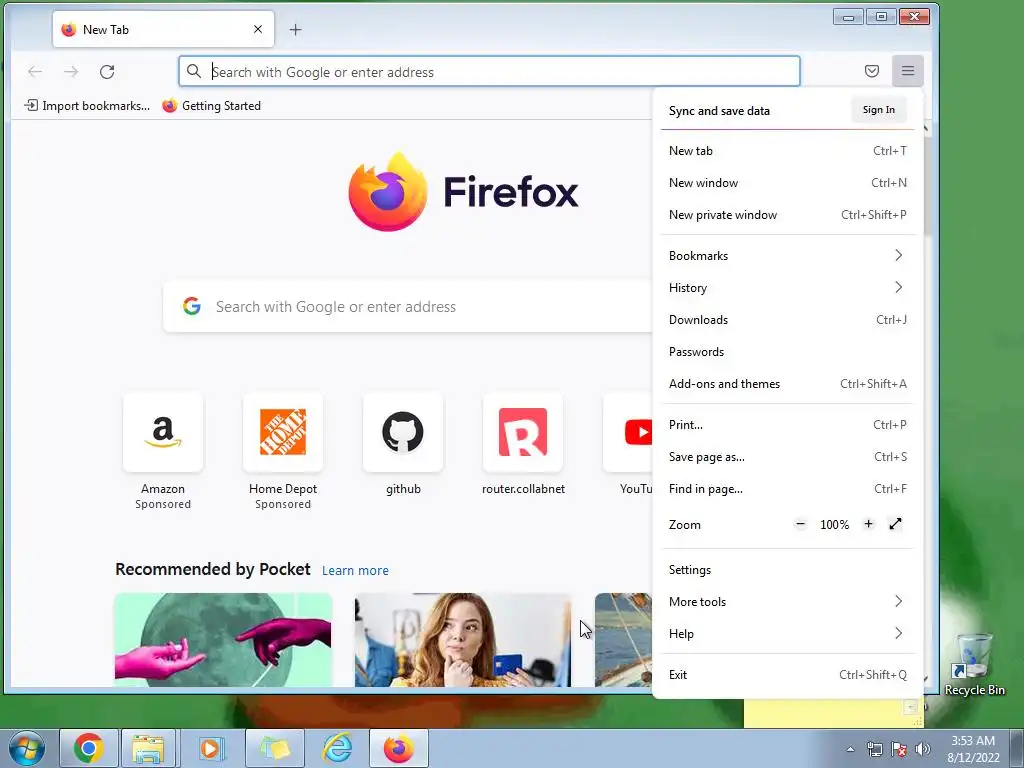Click the Action Center flag icon

[x=899, y=749]
